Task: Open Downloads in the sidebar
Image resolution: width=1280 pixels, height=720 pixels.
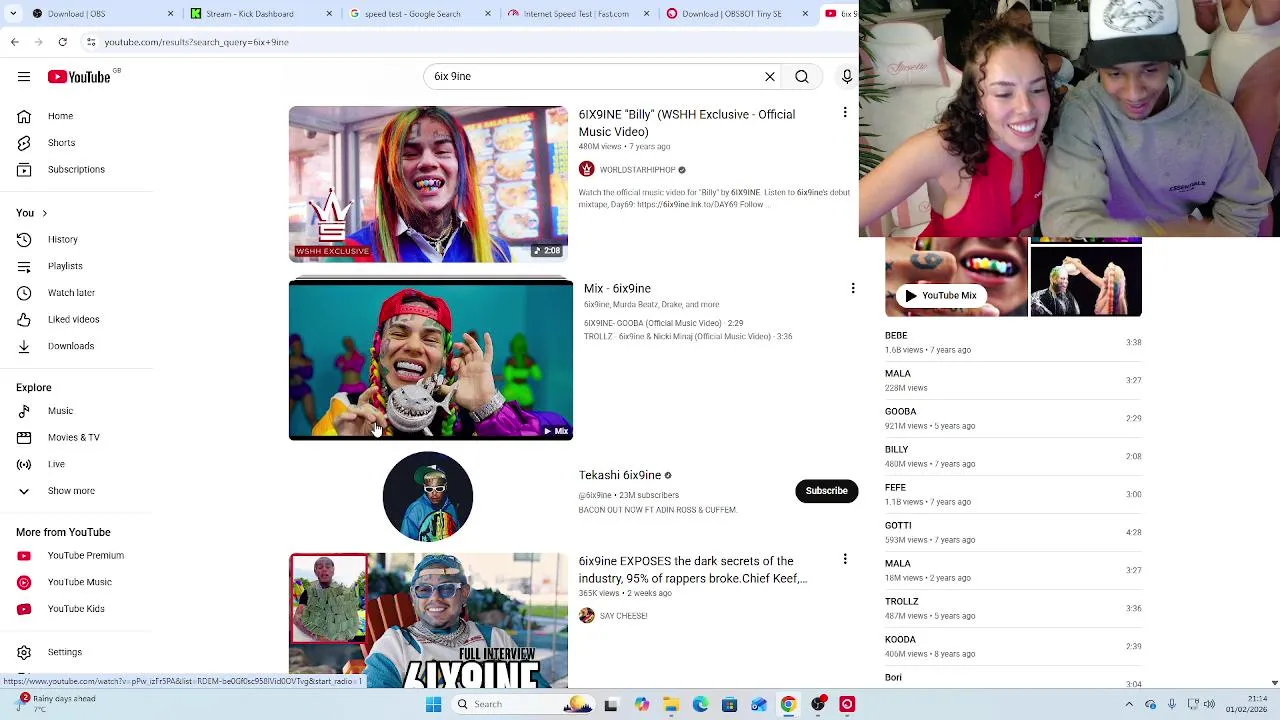Action: (70, 346)
